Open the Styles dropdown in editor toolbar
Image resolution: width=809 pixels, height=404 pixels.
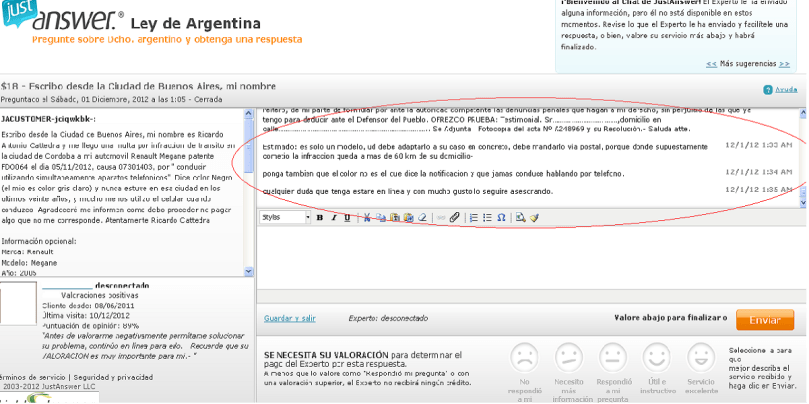point(285,218)
